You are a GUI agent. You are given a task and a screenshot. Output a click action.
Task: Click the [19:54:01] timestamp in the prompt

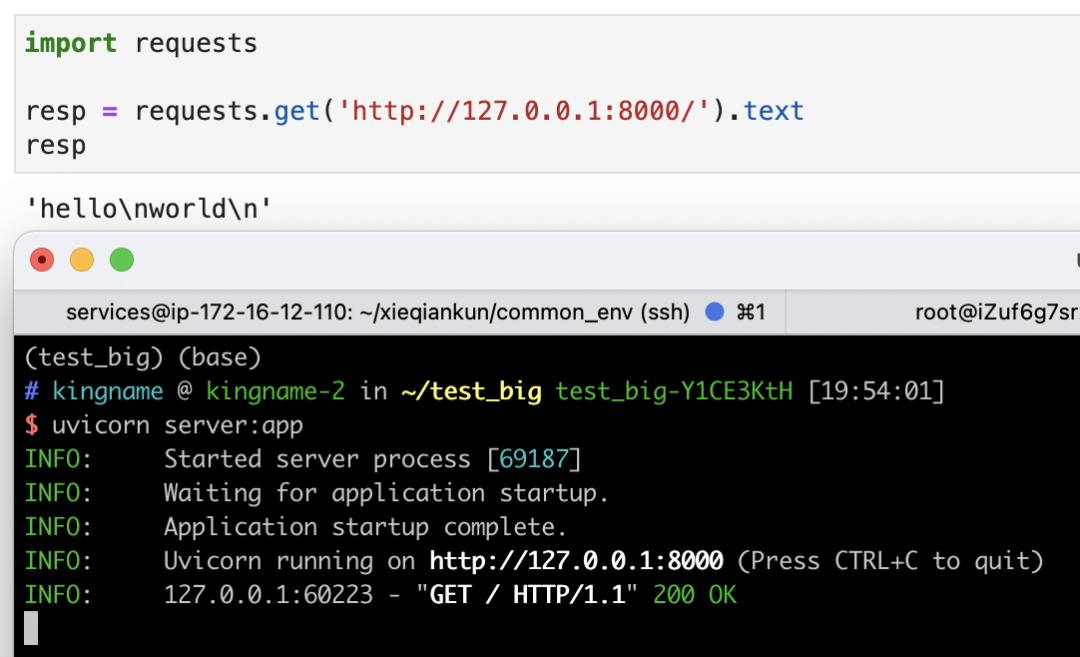(876, 391)
